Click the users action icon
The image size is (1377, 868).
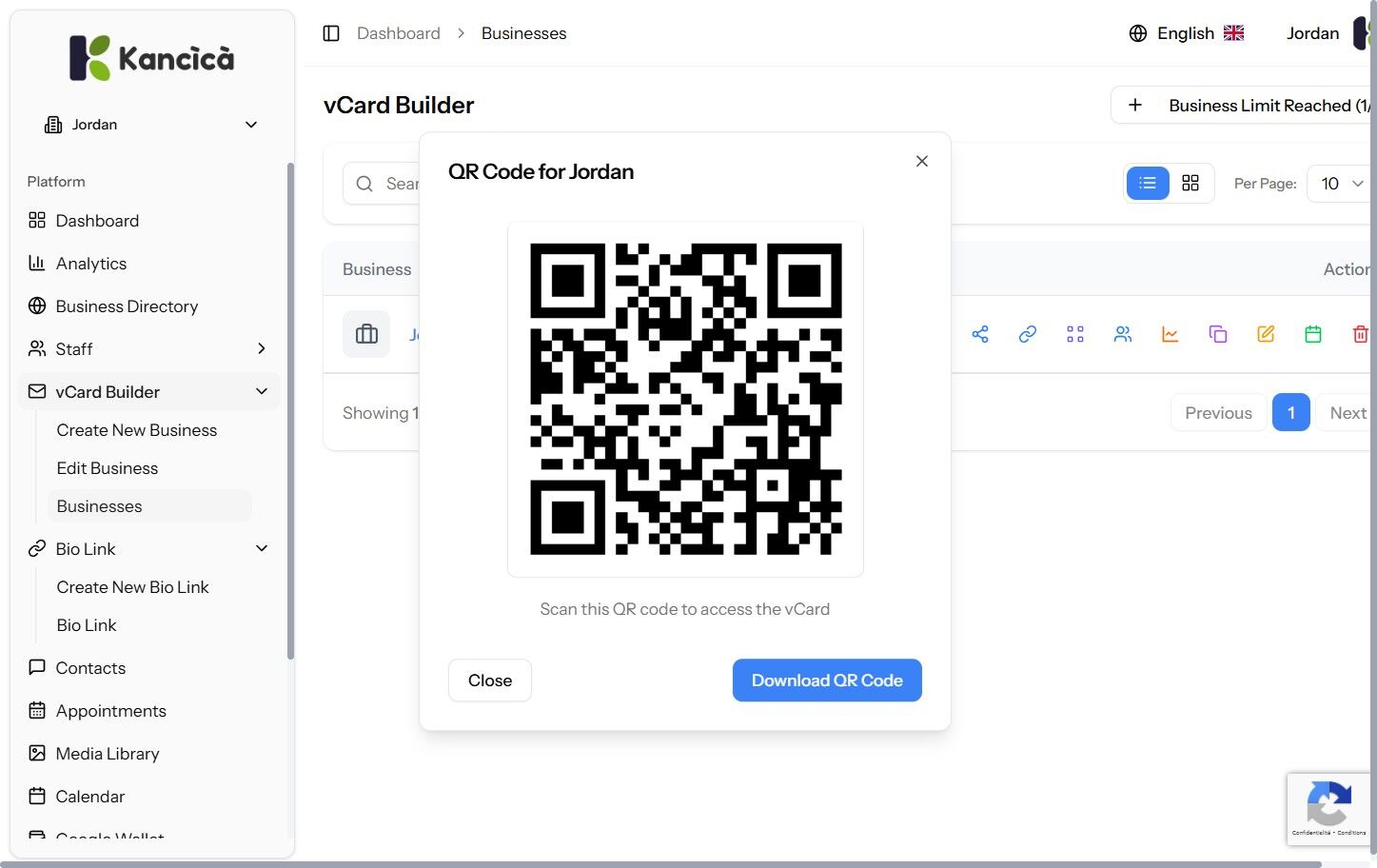coord(1123,334)
